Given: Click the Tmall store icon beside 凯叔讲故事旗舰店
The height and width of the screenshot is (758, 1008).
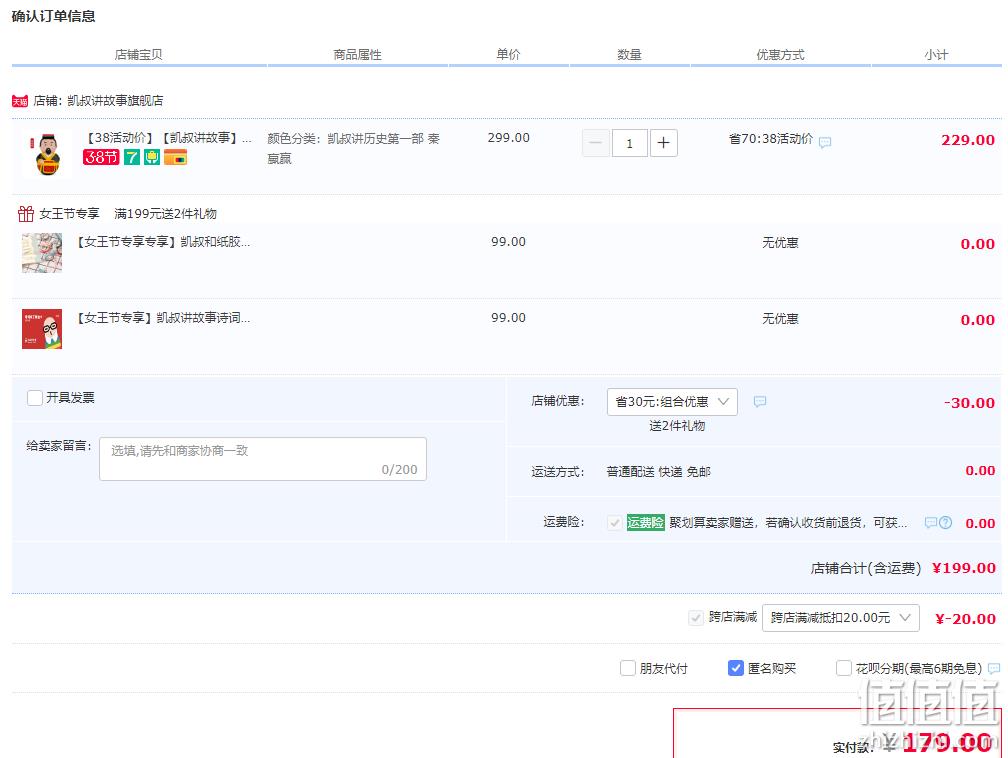Looking at the screenshot, I should click(x=20, y=101).
